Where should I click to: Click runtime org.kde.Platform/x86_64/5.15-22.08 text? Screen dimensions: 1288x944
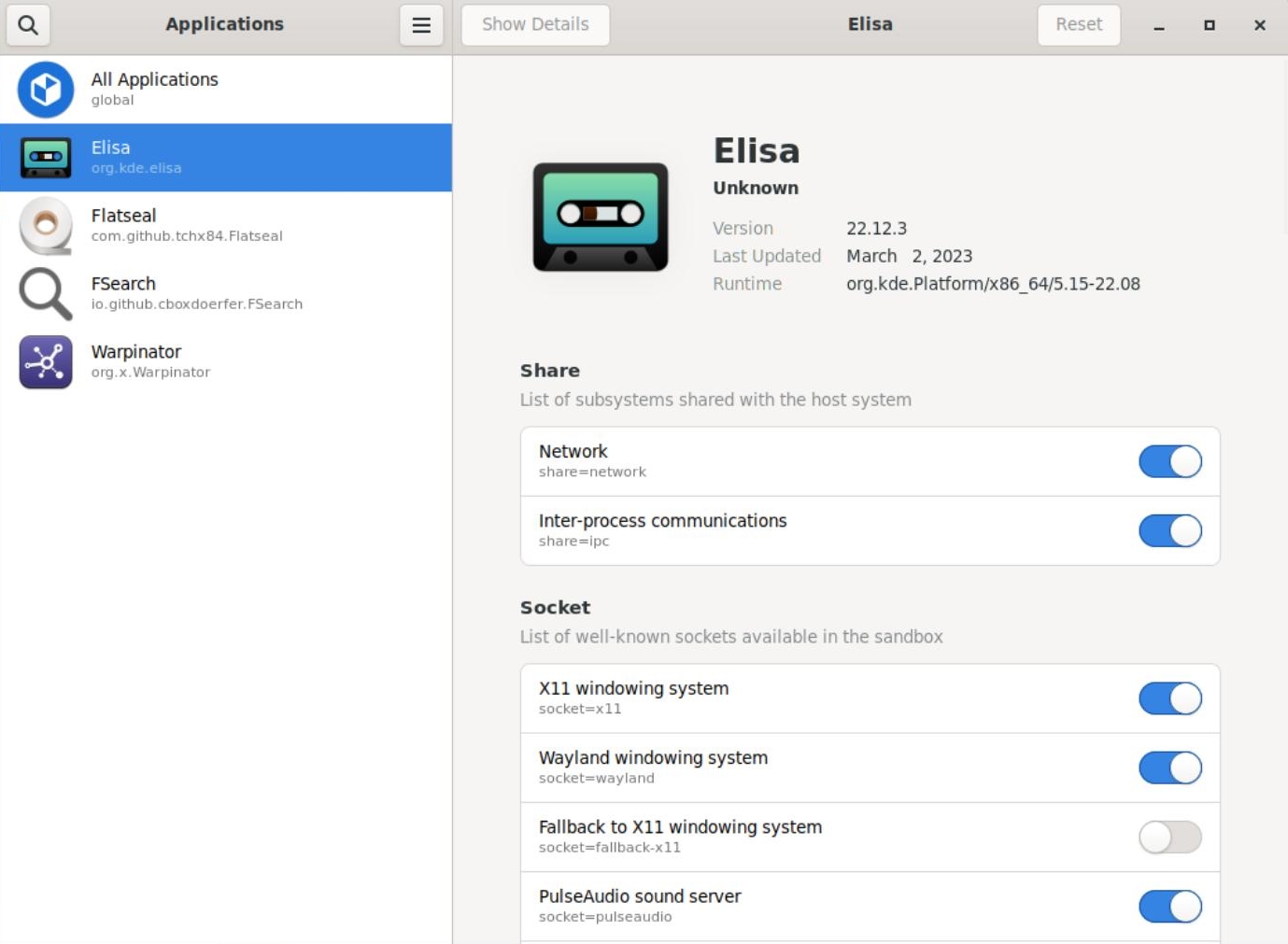(993, 284)
